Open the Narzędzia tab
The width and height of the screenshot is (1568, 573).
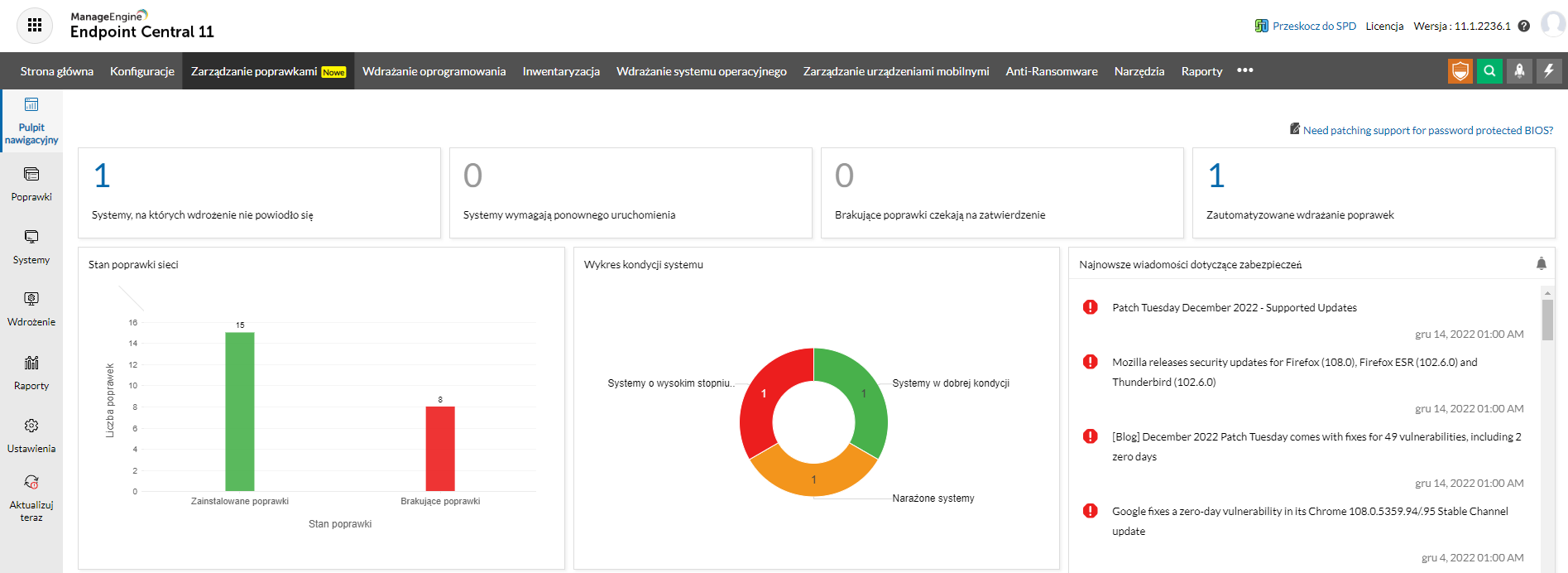1139,71
